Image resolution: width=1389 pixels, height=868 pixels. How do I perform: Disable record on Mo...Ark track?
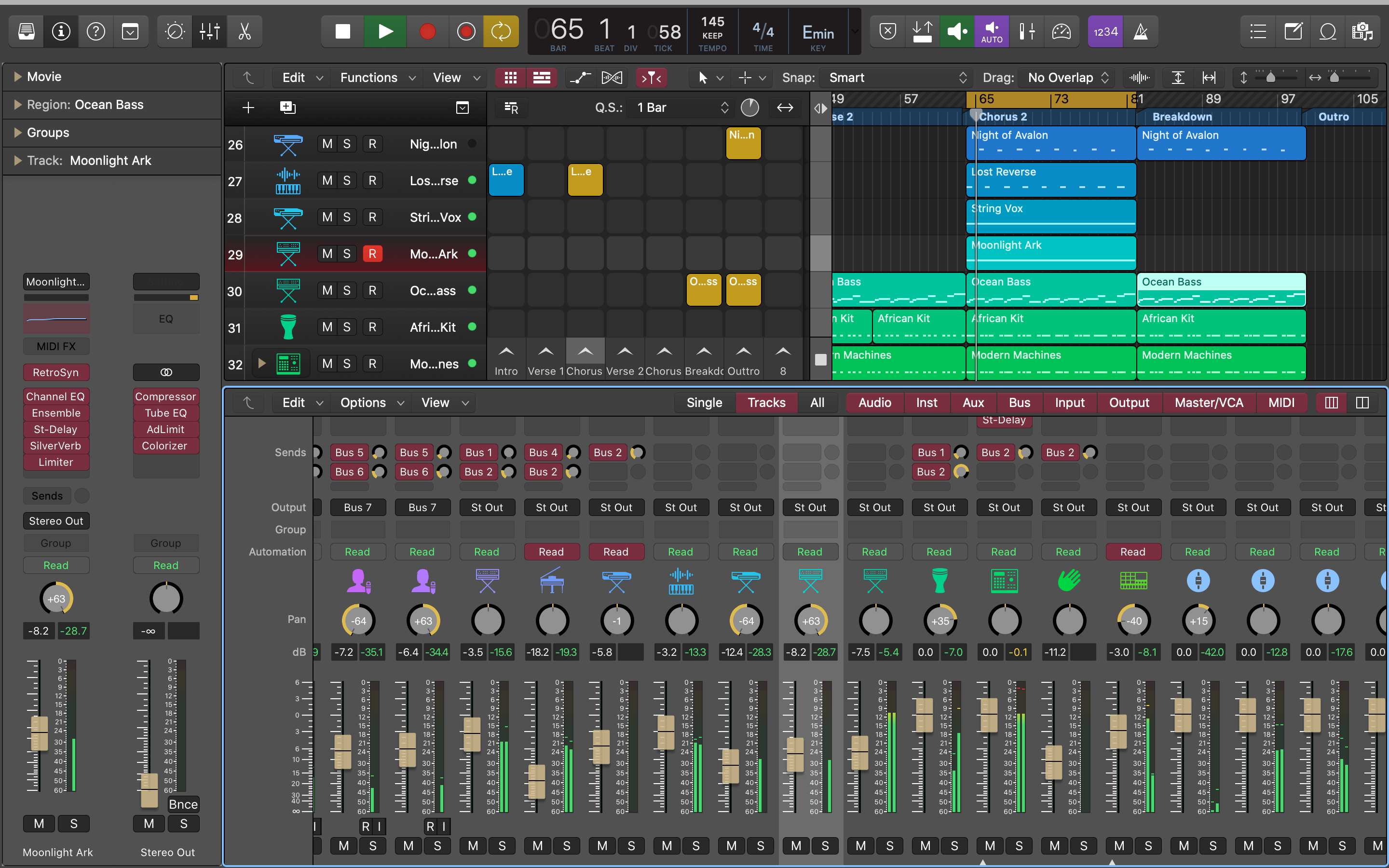pyautogui.click(x=372, y=254)
